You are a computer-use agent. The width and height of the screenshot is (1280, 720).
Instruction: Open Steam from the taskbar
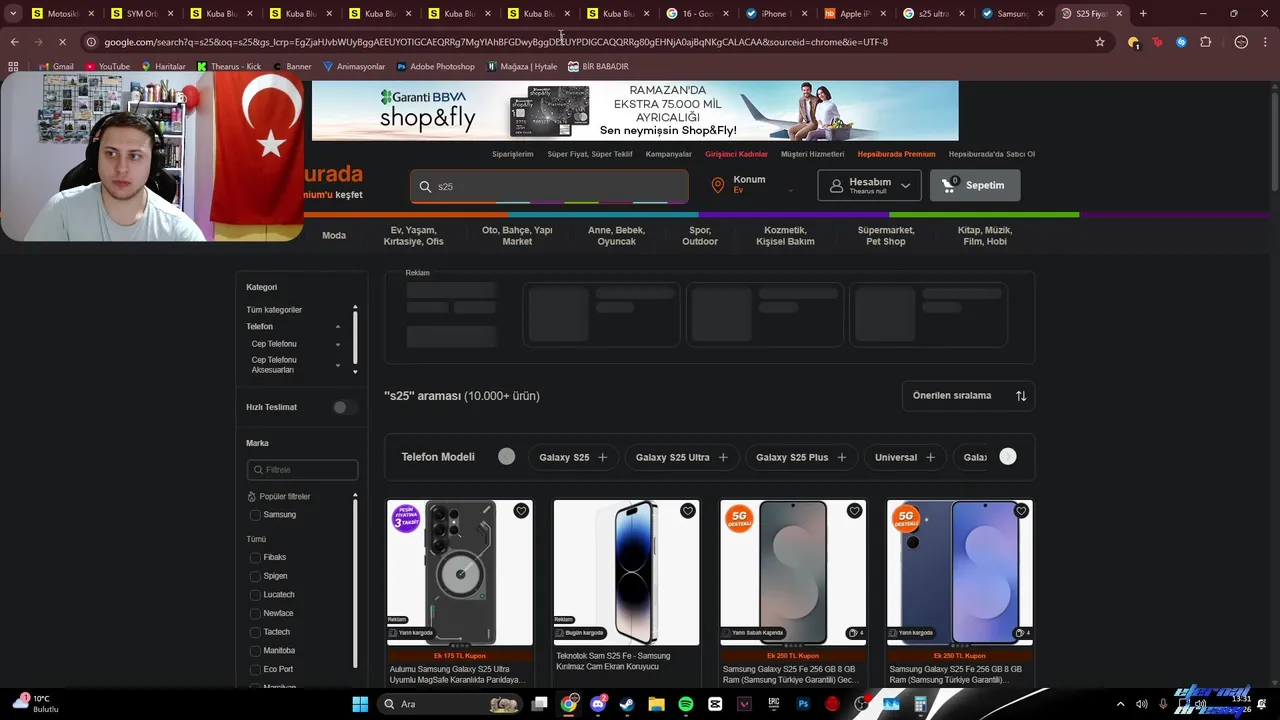(x=627, y=704)
